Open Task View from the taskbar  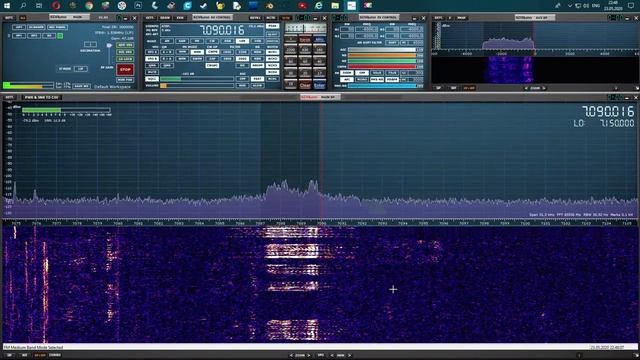pyautogui.click(x=39, y=6)
